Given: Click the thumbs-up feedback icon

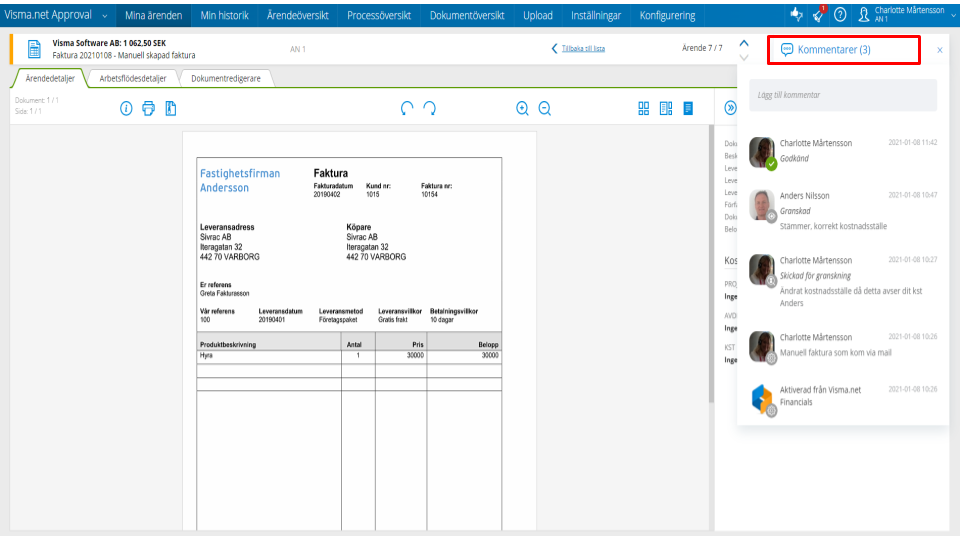Looking at the screenshot, I should coord(796,15).
